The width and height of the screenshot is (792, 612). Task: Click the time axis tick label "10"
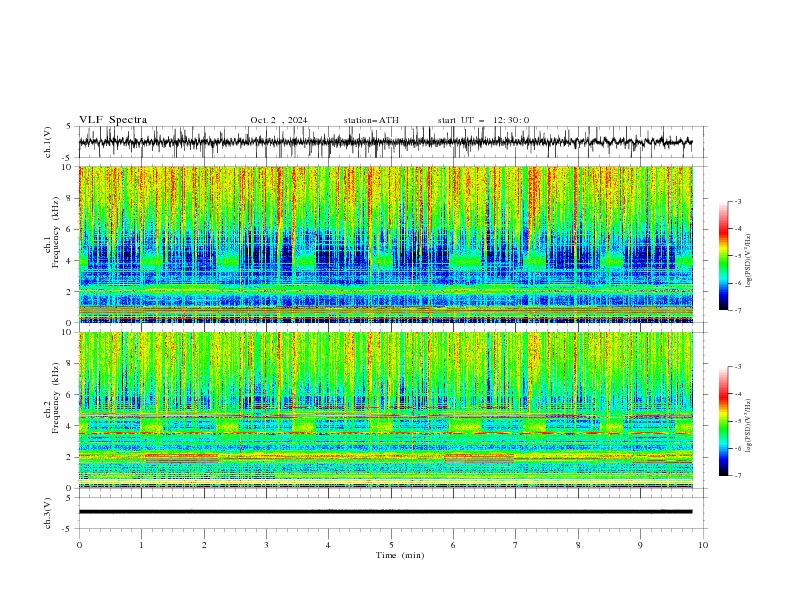(x=703, y=545)
